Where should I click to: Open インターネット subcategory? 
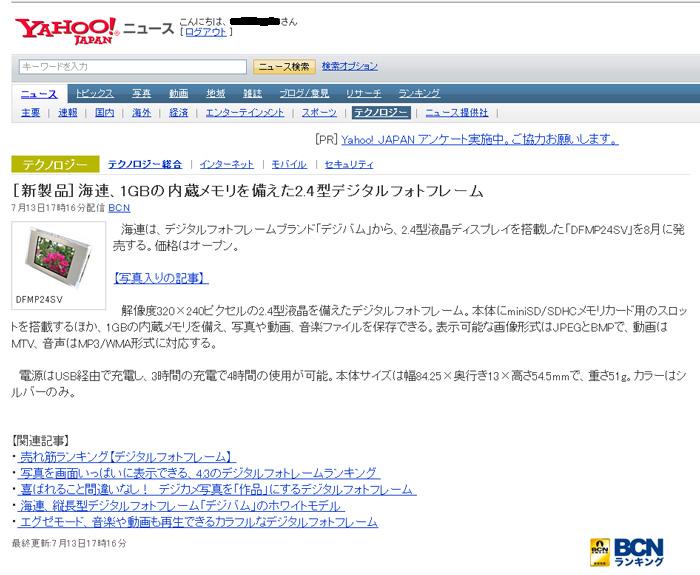coord(227,164)
